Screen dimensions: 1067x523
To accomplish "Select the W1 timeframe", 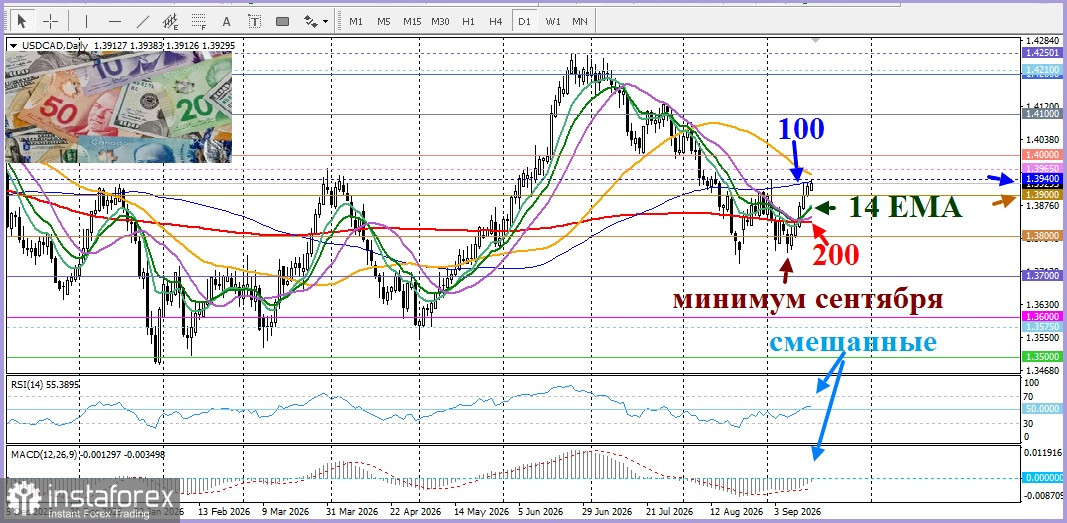I will click(x=553, y=21).
